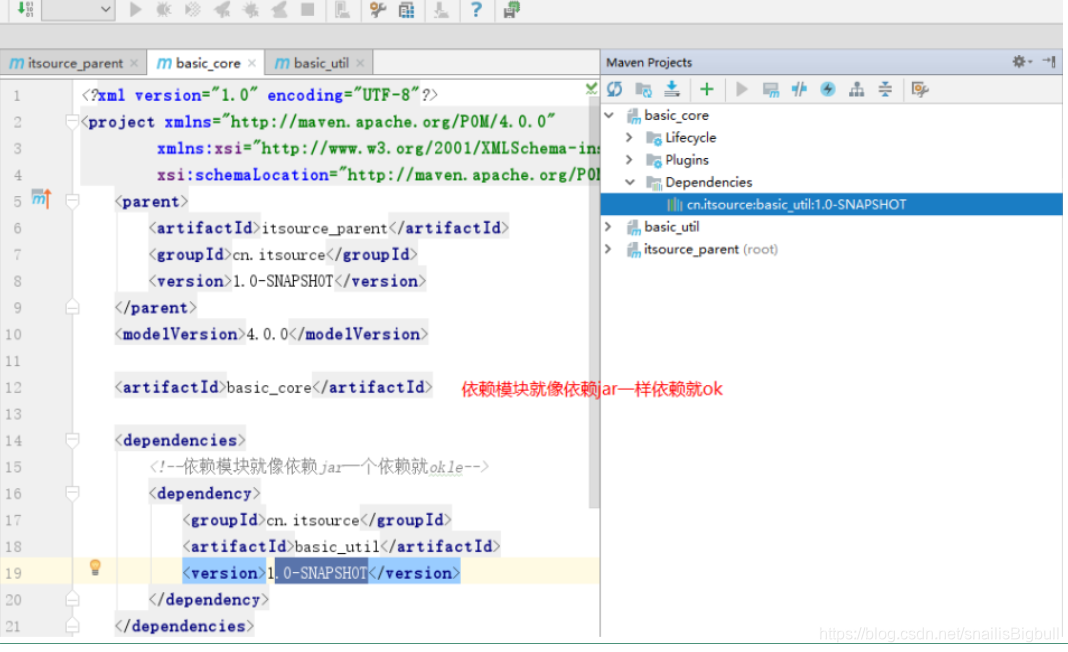Reimport all Maven projects icon
Screen dimensions: 1068x652
click(615, 89)
